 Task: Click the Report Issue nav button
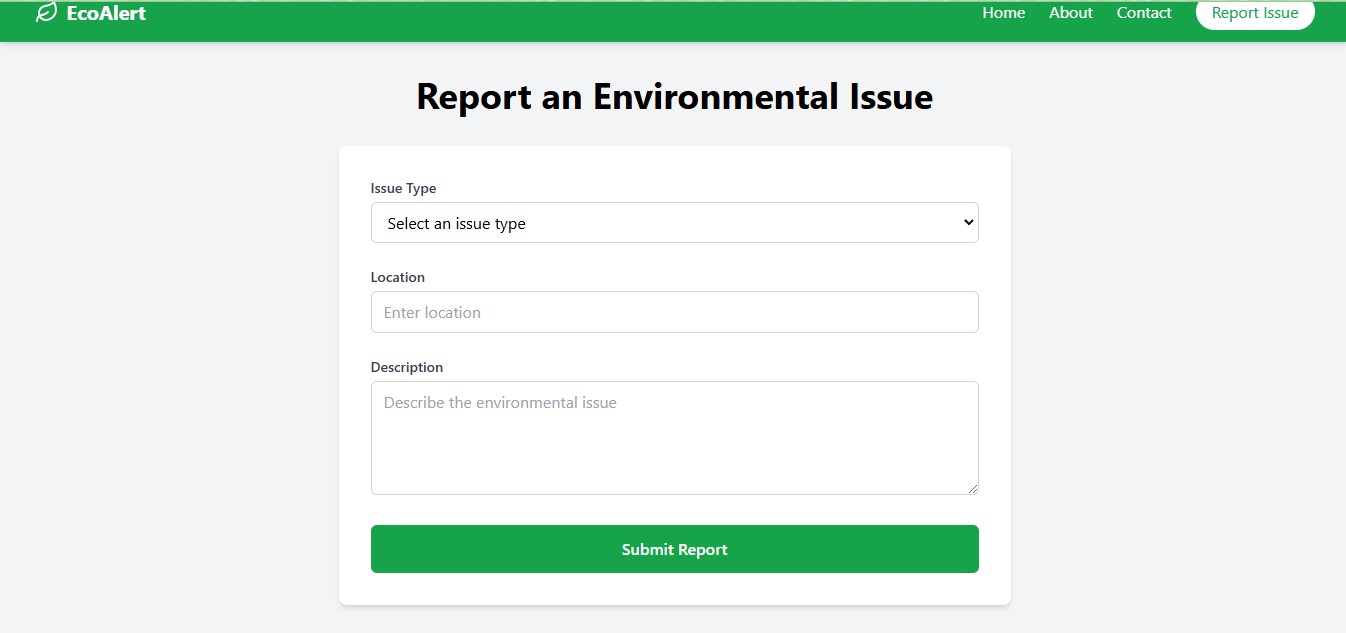pos(1255,13)
